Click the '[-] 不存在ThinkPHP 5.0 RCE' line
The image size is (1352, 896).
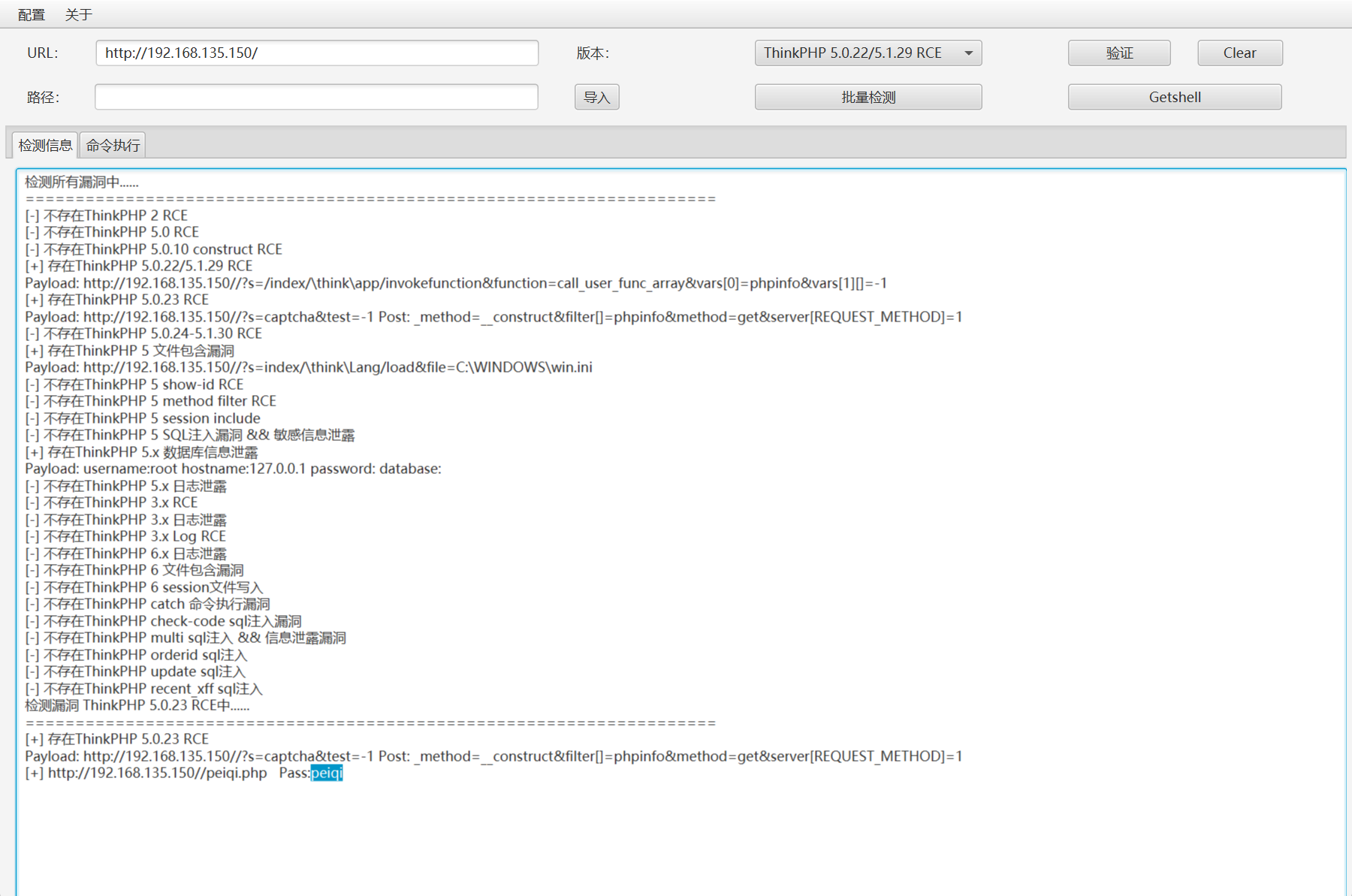112,232
